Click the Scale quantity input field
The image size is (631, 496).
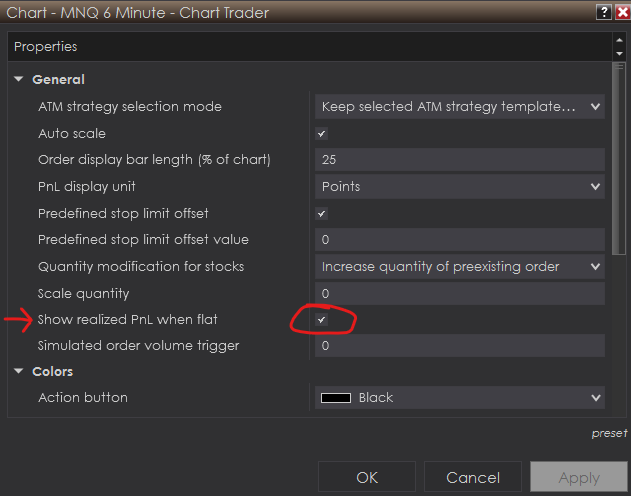[460, 293]
